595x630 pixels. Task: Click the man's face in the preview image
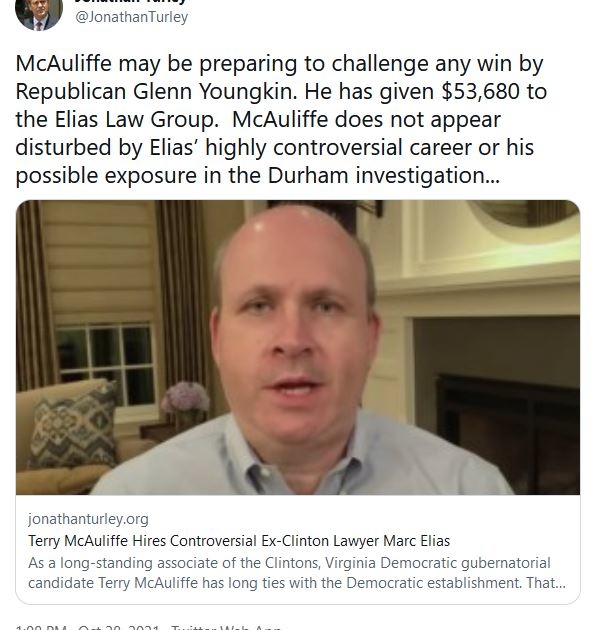[295, 327]
